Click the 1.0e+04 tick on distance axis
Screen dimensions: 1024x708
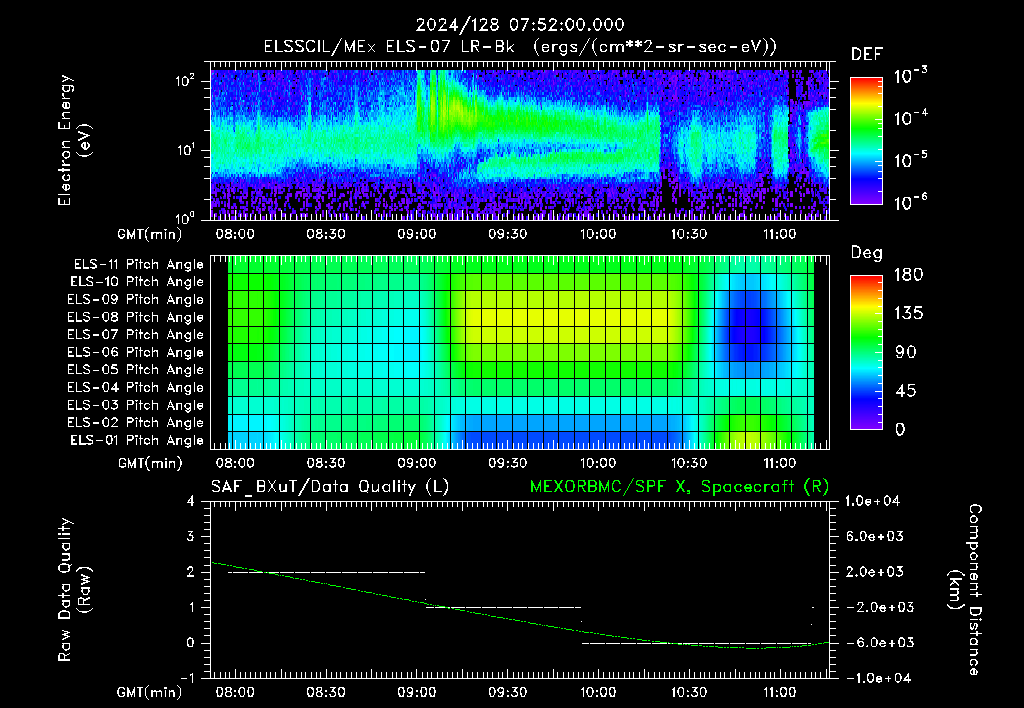pyautogui.click(x=872, y=501)
